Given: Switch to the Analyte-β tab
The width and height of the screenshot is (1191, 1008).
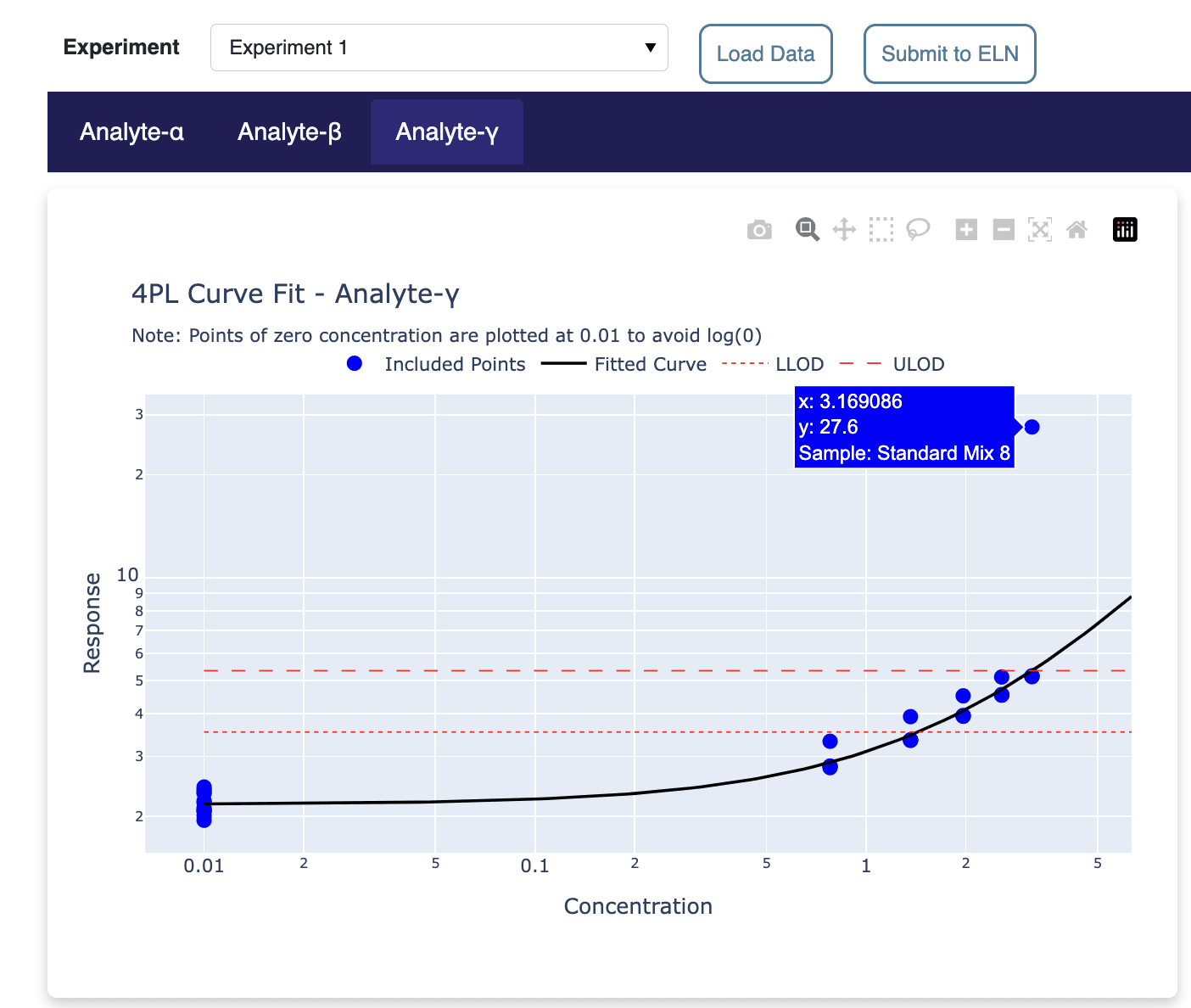Looking at the screenshot, I should 289,132.
